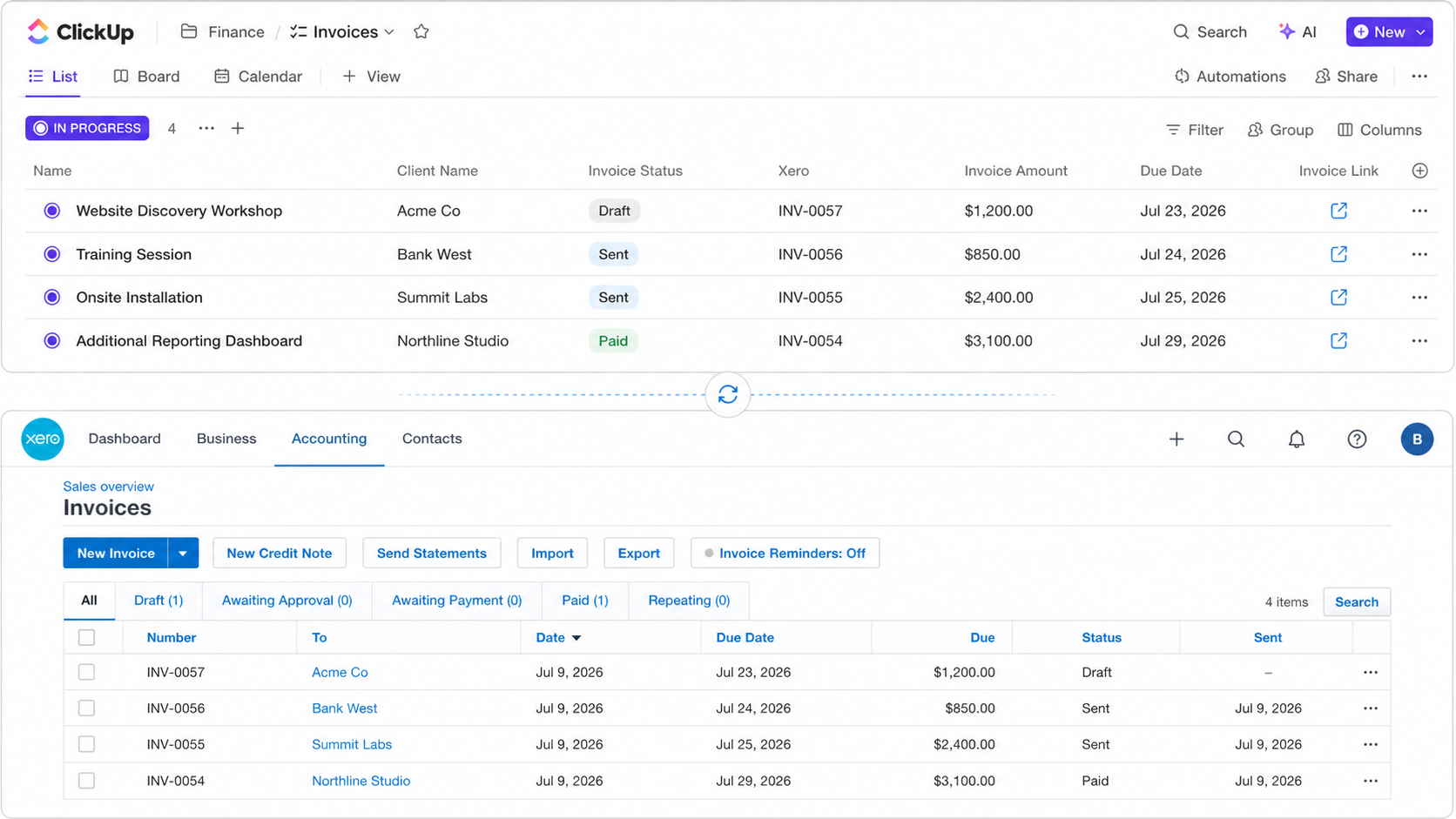The image size is (1456, 819).
Task: Open In Progress group options ellipsis
Action: [206, 129]
